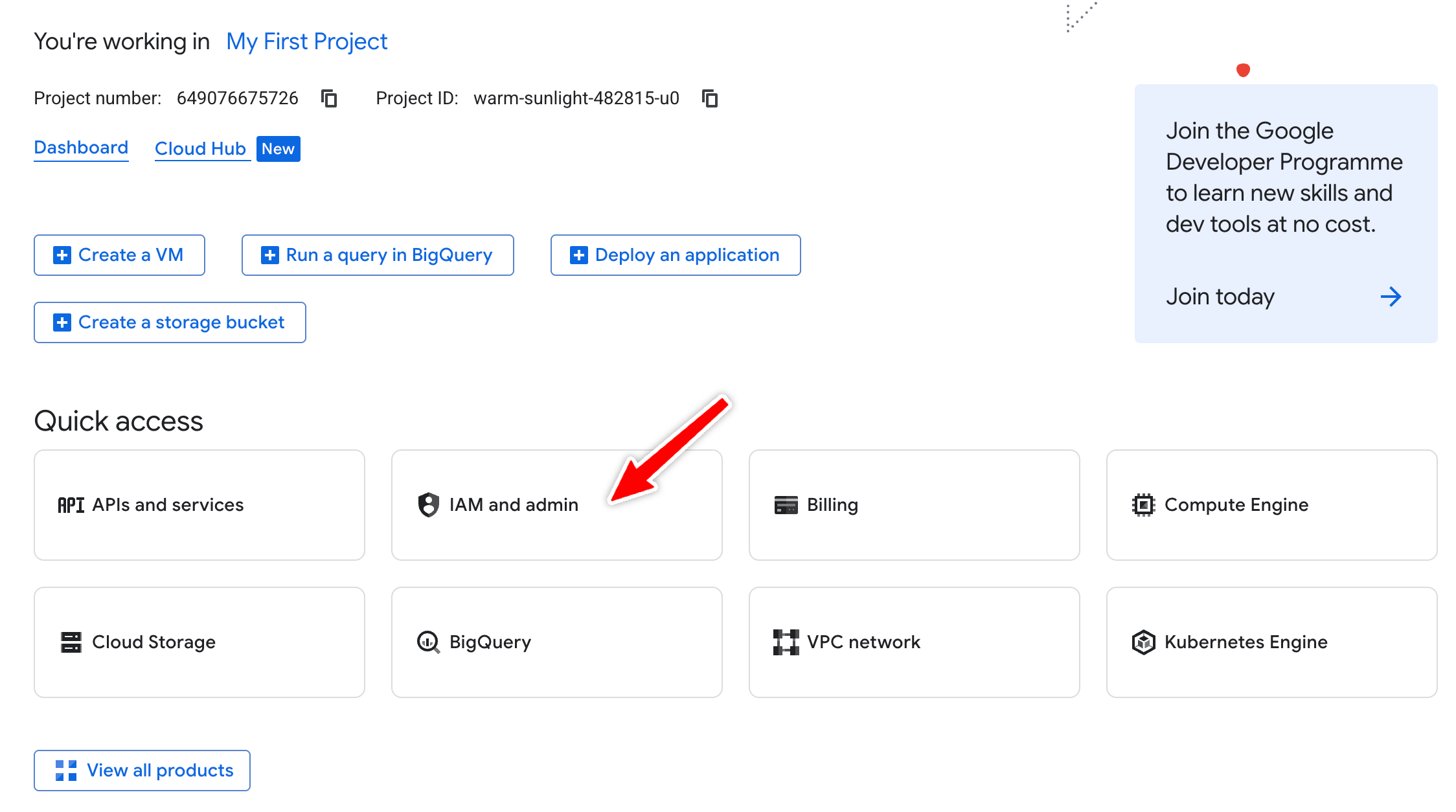
Task: Click the Cloud Storage icon
Action: point(71,642)
